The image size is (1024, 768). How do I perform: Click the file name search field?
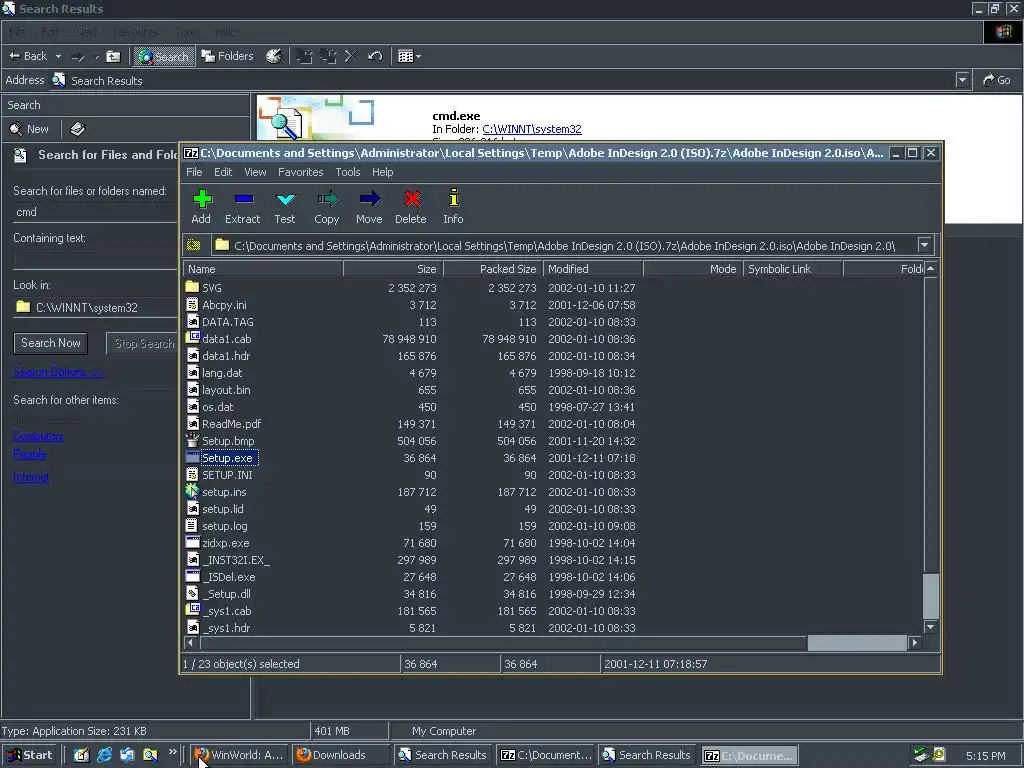tap(95, 212)
